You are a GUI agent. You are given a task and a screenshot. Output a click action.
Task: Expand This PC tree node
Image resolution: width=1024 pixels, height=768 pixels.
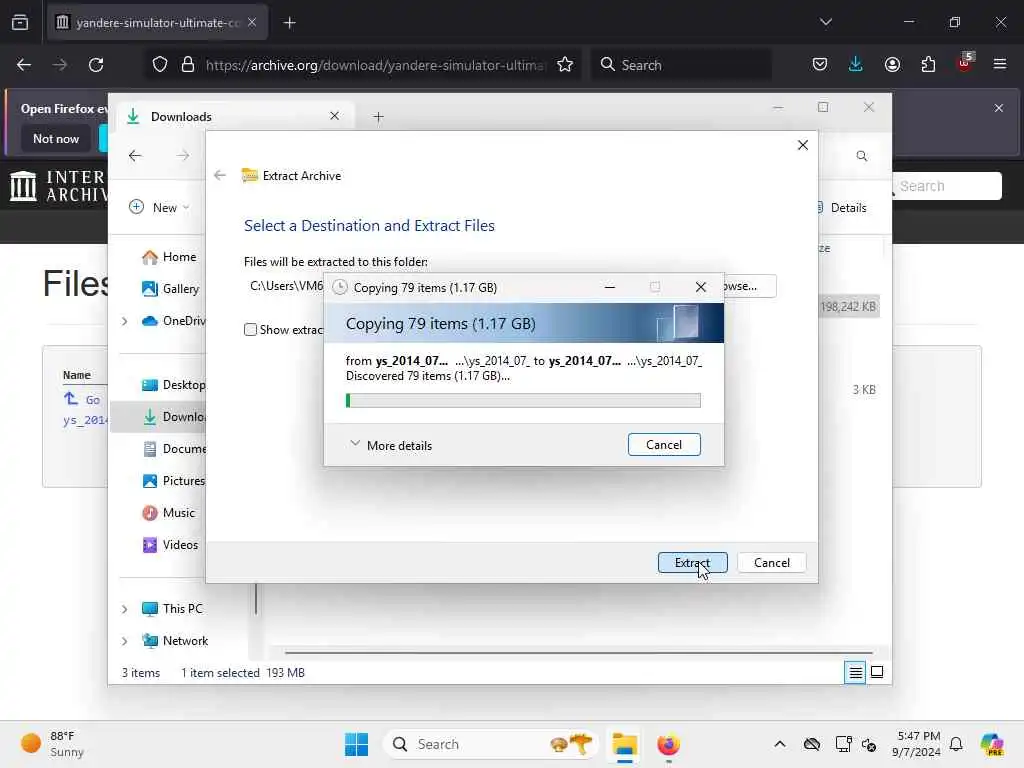[x=125, y=609]
